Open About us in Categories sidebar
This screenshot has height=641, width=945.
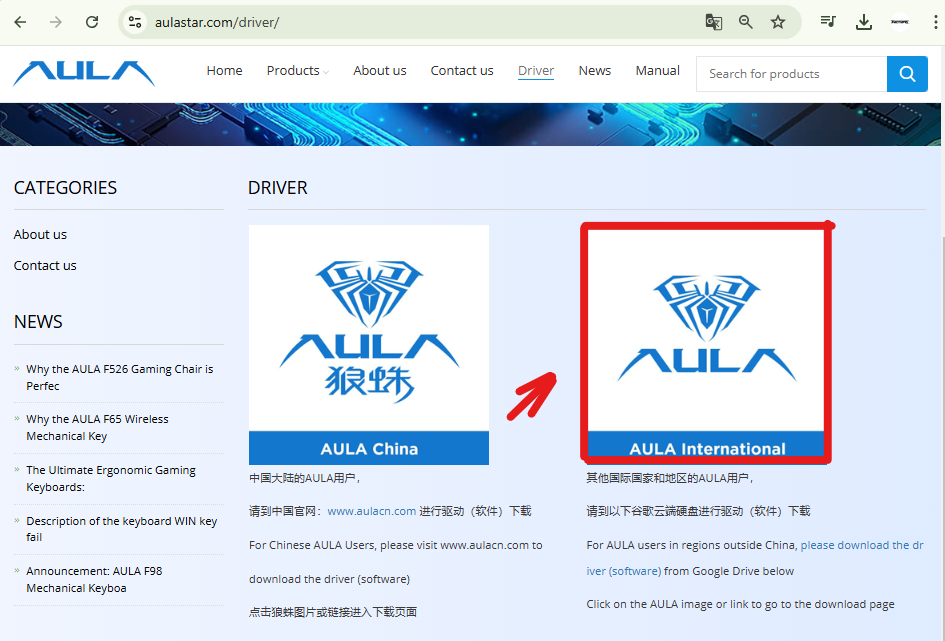coord(40,234)
